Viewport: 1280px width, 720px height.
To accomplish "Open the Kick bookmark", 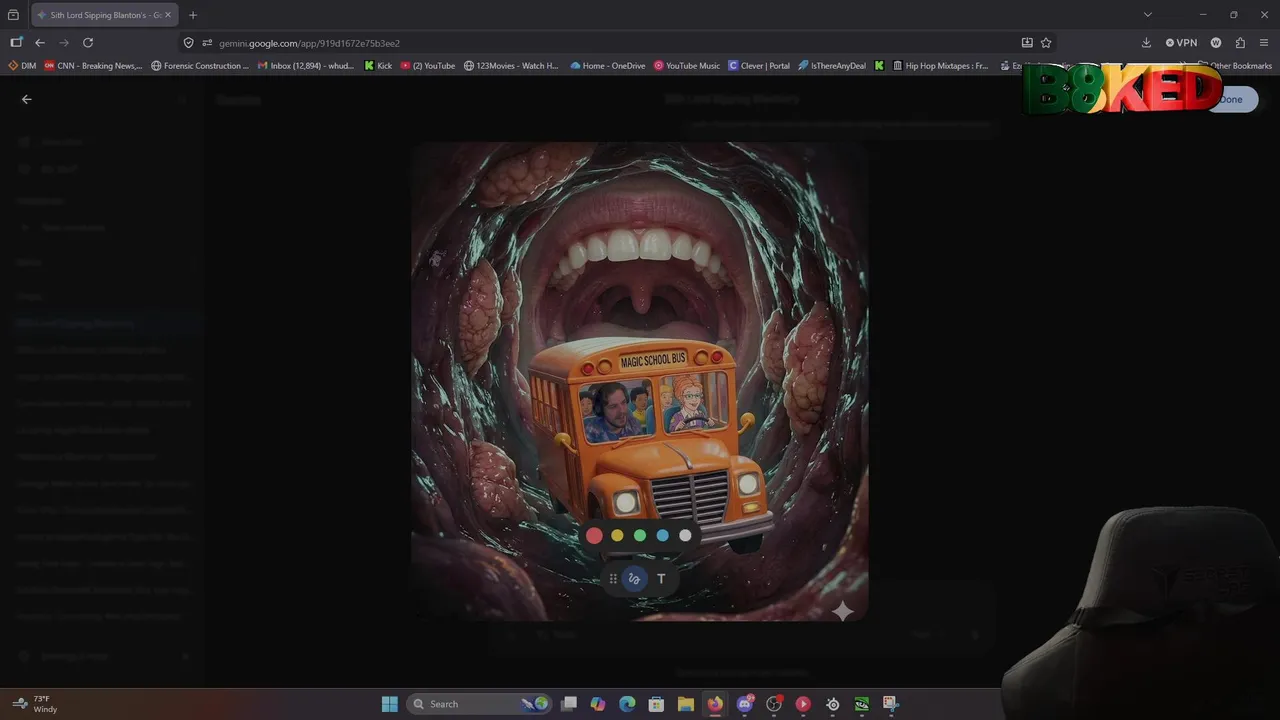I will pyautogui.click(x=379, y=66).
